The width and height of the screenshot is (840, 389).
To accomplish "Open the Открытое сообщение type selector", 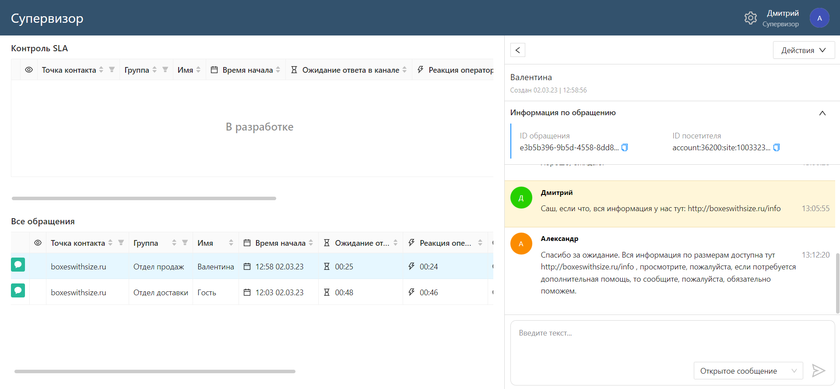I will [x=748, y=370].
